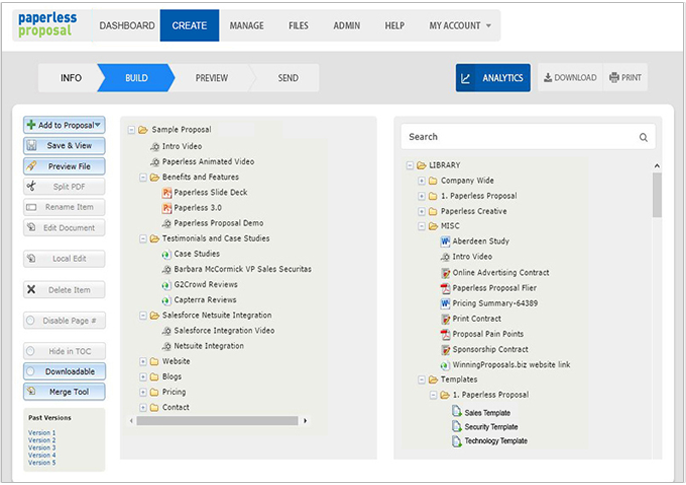Image resolution: width=686 pixels, height=485 pixels.
Task: Toggle the Hide in TOC option
Action: pos(30,351)
